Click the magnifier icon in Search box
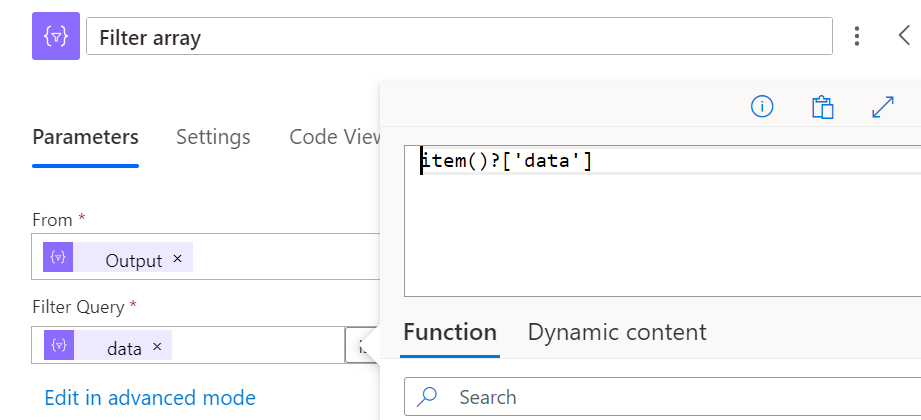 click(x=428, y=397)
